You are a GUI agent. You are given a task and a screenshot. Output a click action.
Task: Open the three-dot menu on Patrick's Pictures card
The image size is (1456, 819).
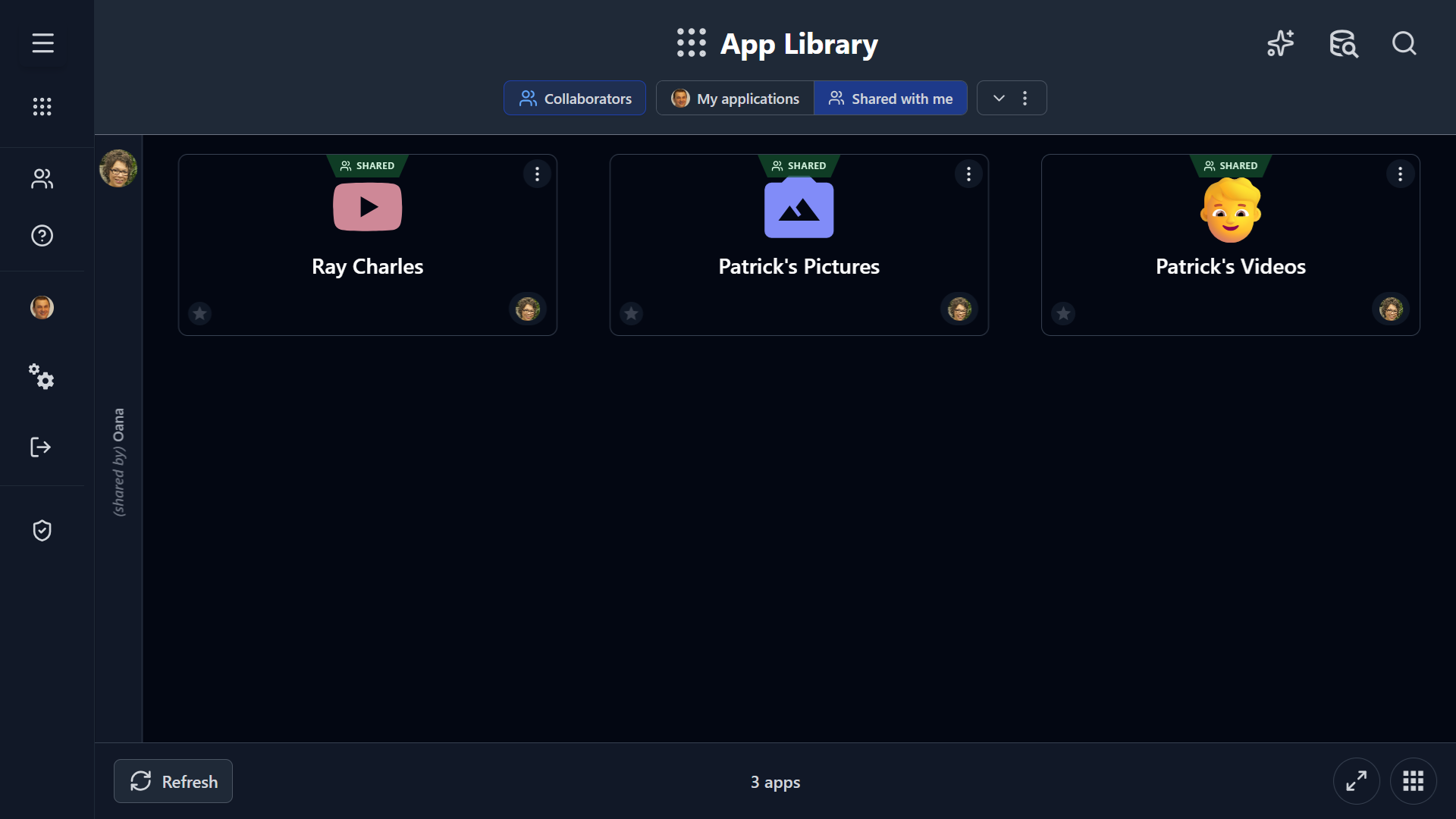[968, 174]
